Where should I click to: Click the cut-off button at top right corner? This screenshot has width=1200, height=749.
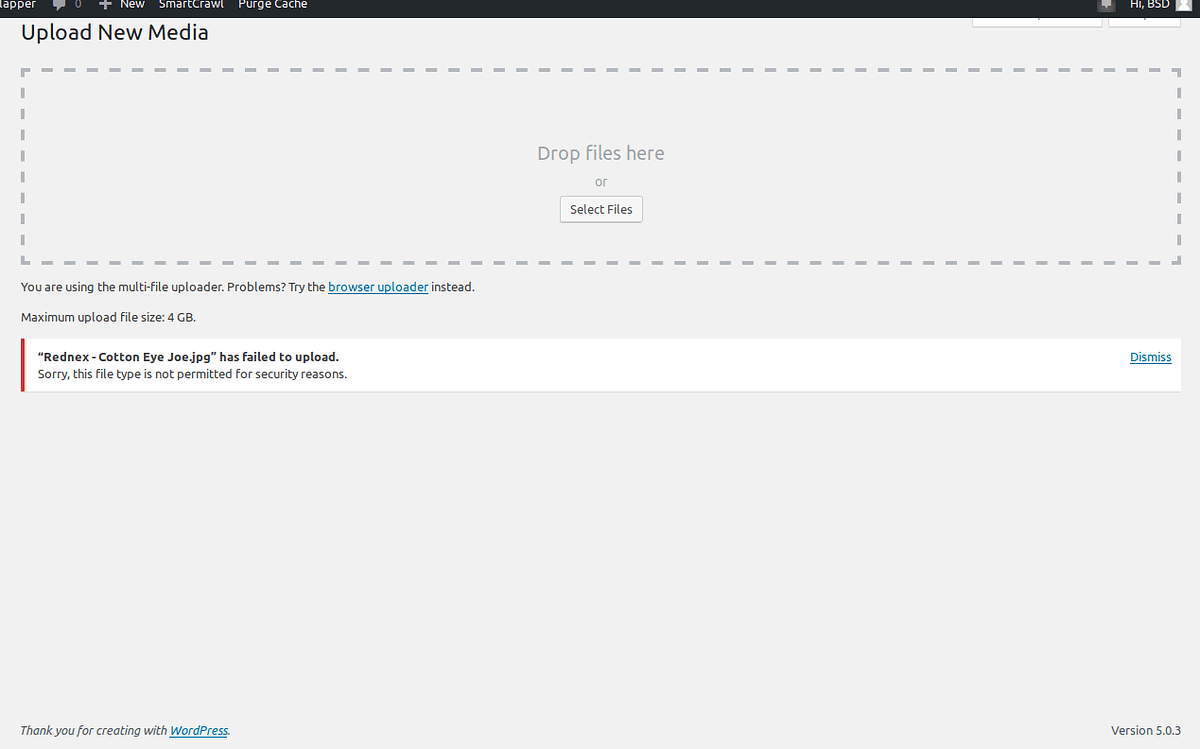tap(1144, 16)
